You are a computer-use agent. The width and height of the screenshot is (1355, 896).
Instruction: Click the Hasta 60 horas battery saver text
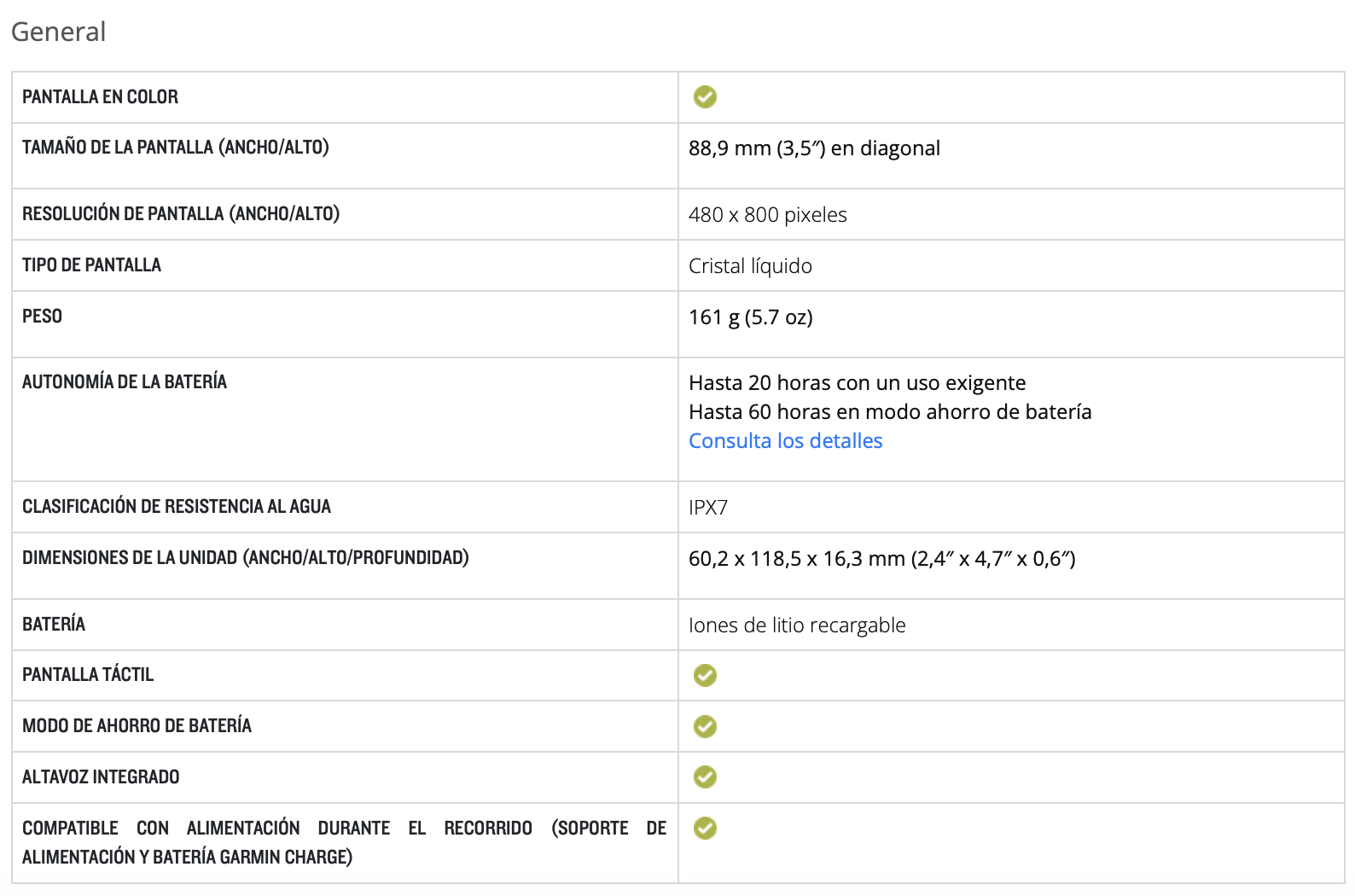click(x=889, y=412)
